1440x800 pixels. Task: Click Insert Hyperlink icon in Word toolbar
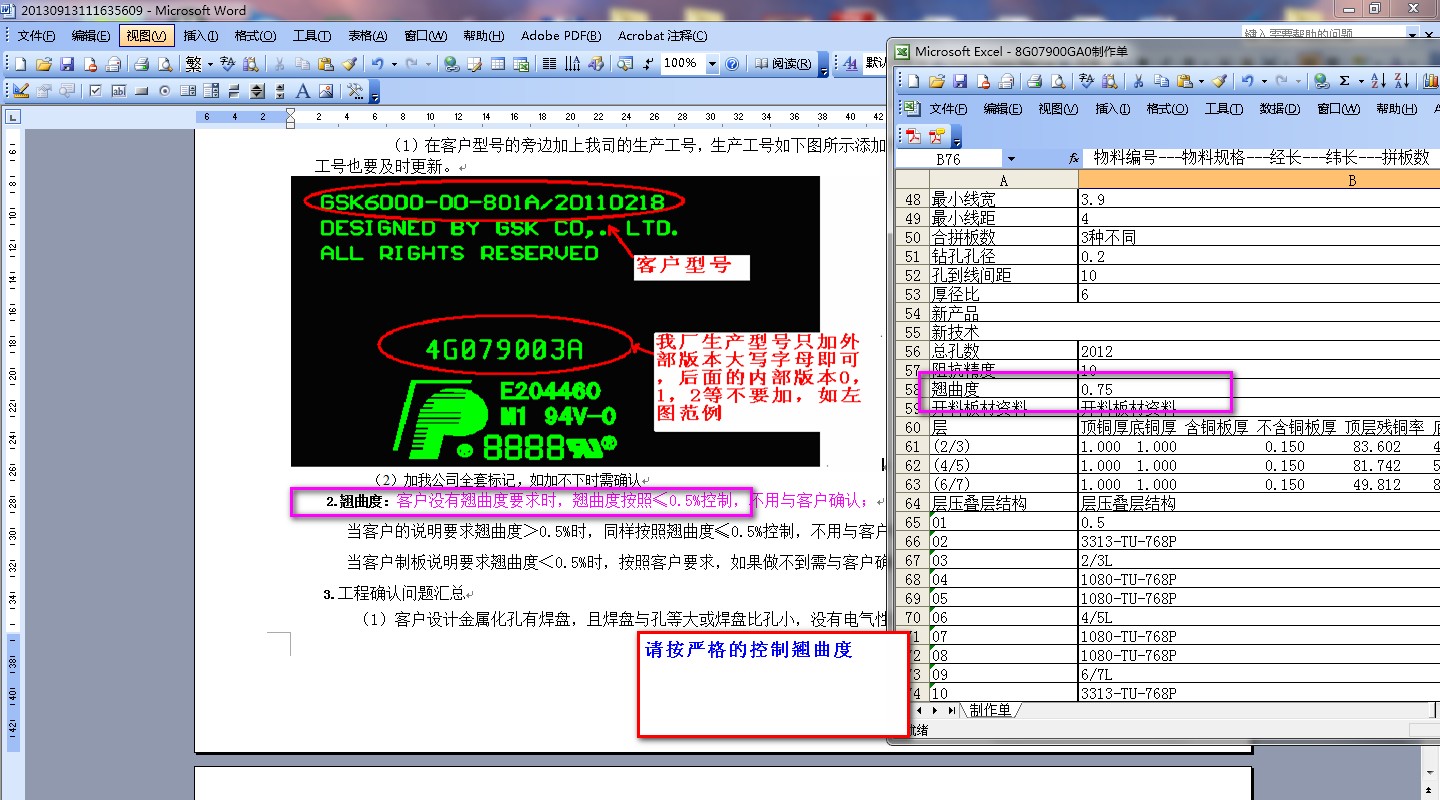tap(450, 64)
